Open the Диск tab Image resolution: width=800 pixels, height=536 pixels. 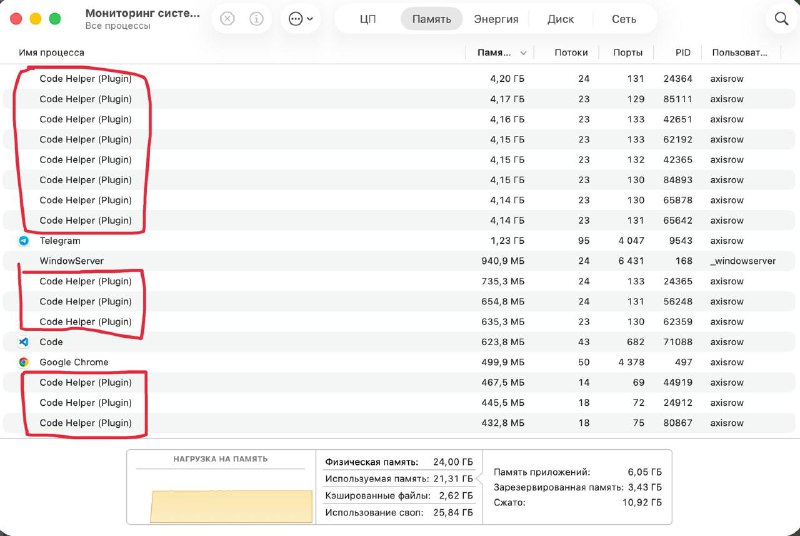click(x=561, y=19)
